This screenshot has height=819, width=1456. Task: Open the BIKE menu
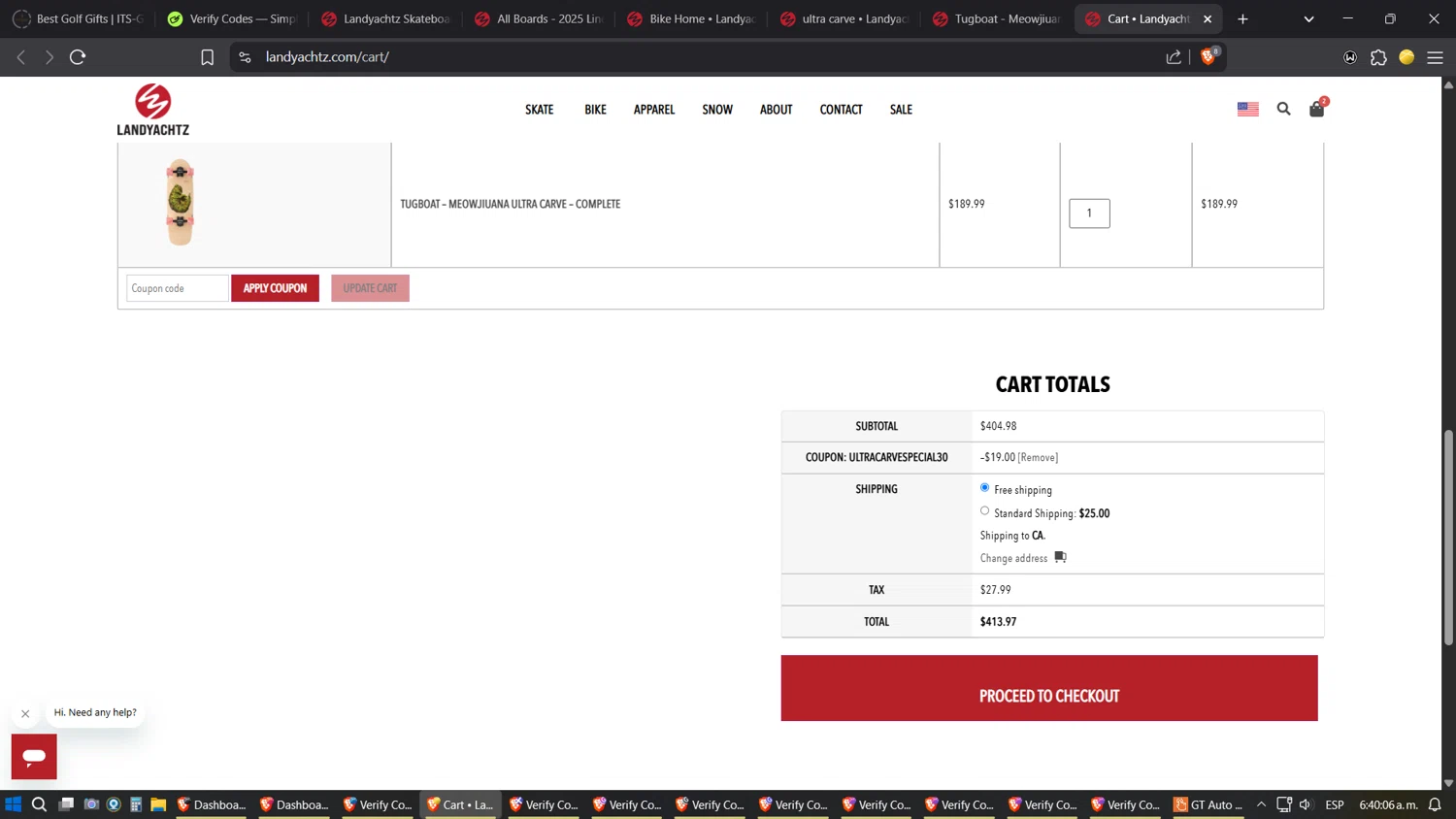595,110
